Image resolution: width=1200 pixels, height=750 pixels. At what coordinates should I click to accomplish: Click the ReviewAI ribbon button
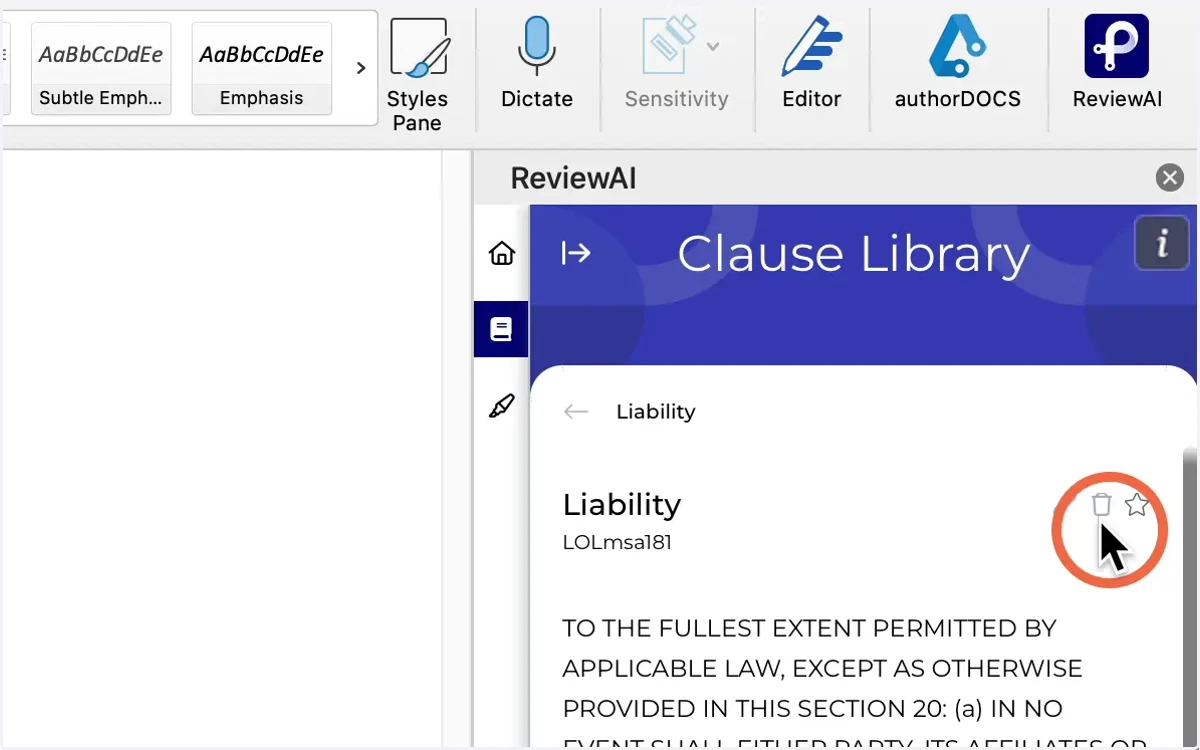(1117, 64)
